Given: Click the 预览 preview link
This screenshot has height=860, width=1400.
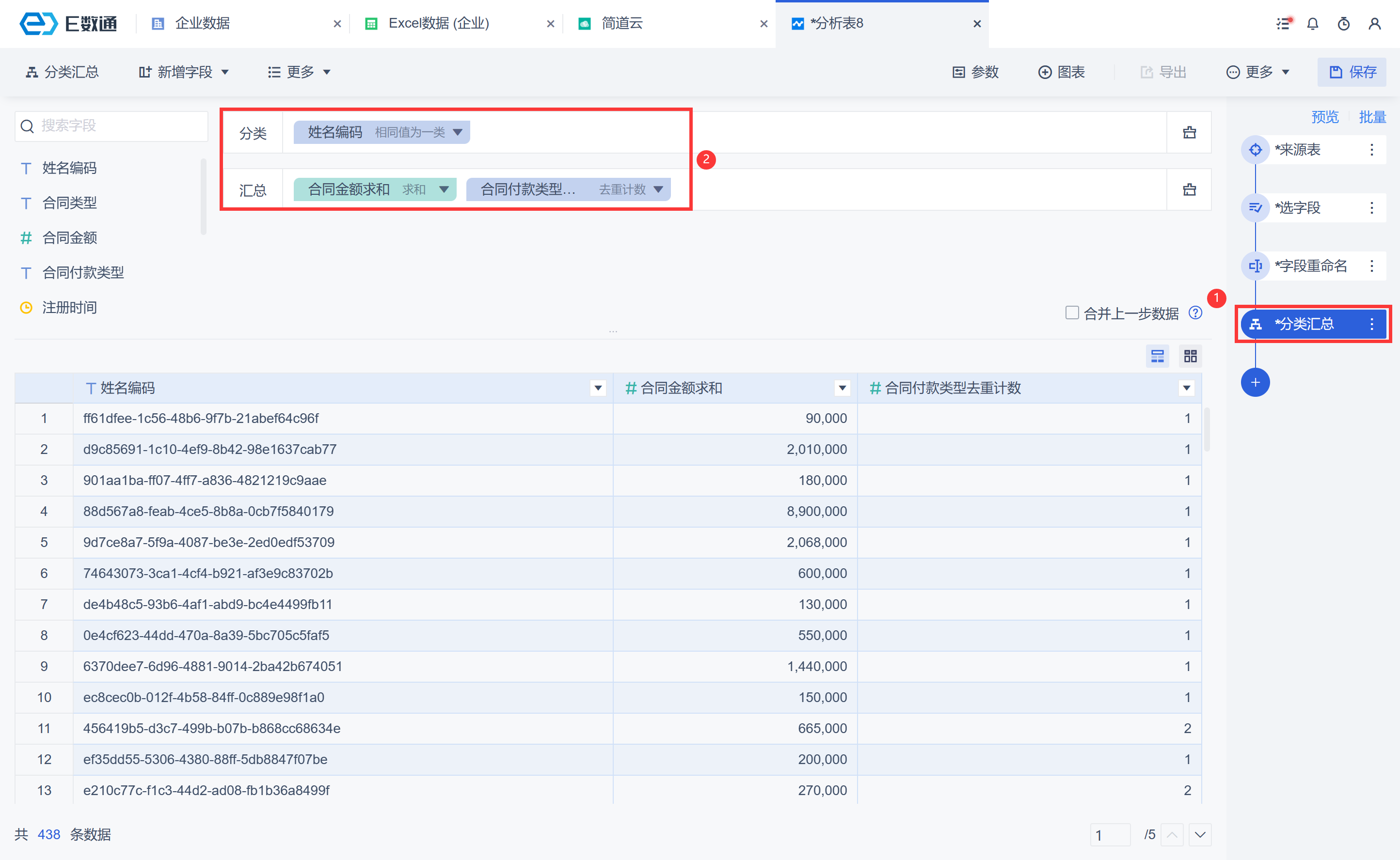Looking at the screenshot, I should [1324, 117].
